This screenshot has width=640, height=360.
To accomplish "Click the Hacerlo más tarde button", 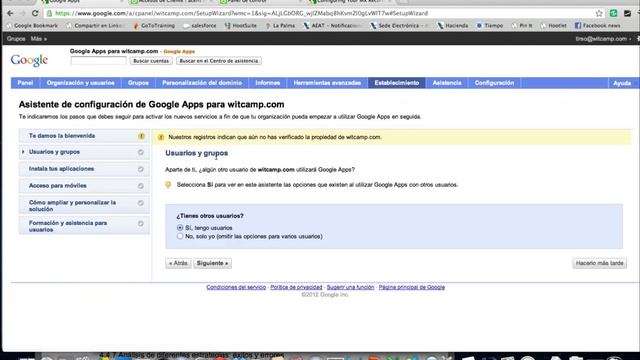I will pos(599,263).
